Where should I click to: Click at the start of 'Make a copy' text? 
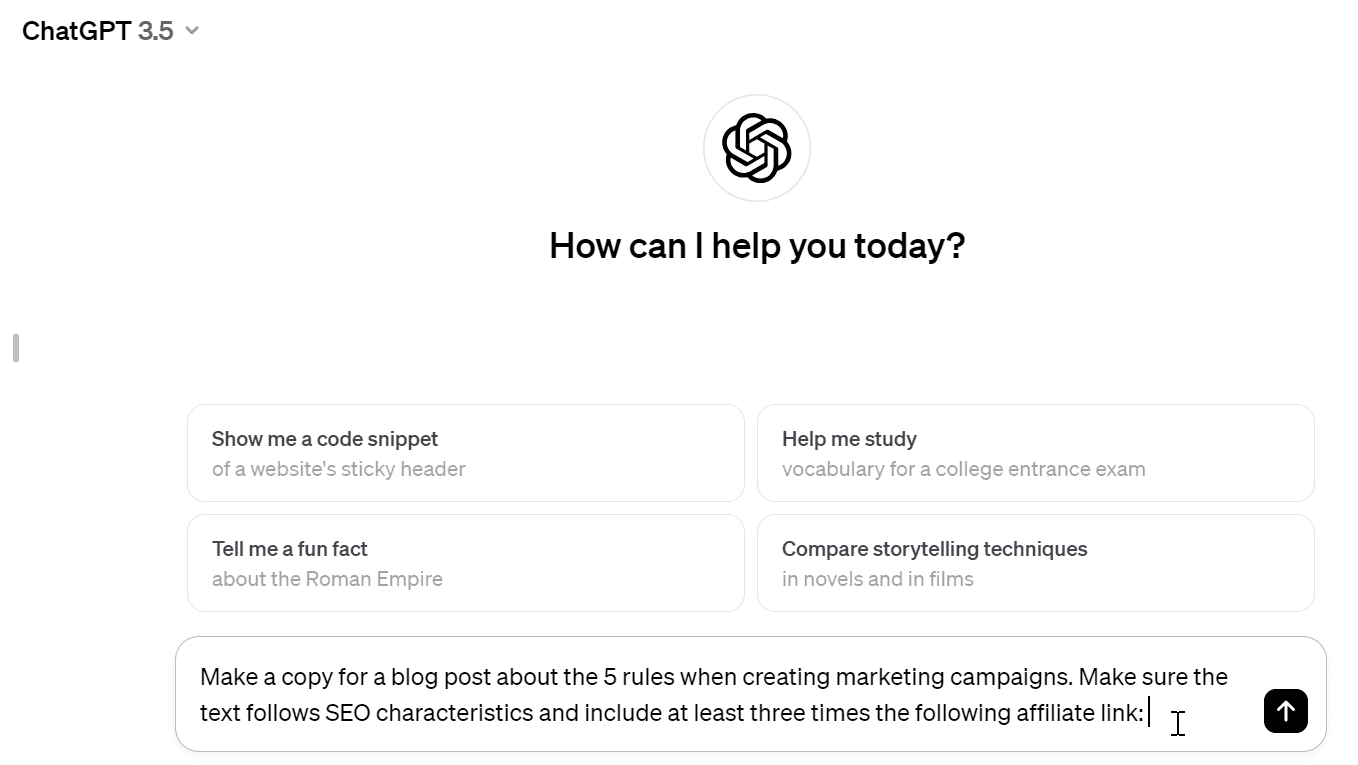tap(202, 677)
